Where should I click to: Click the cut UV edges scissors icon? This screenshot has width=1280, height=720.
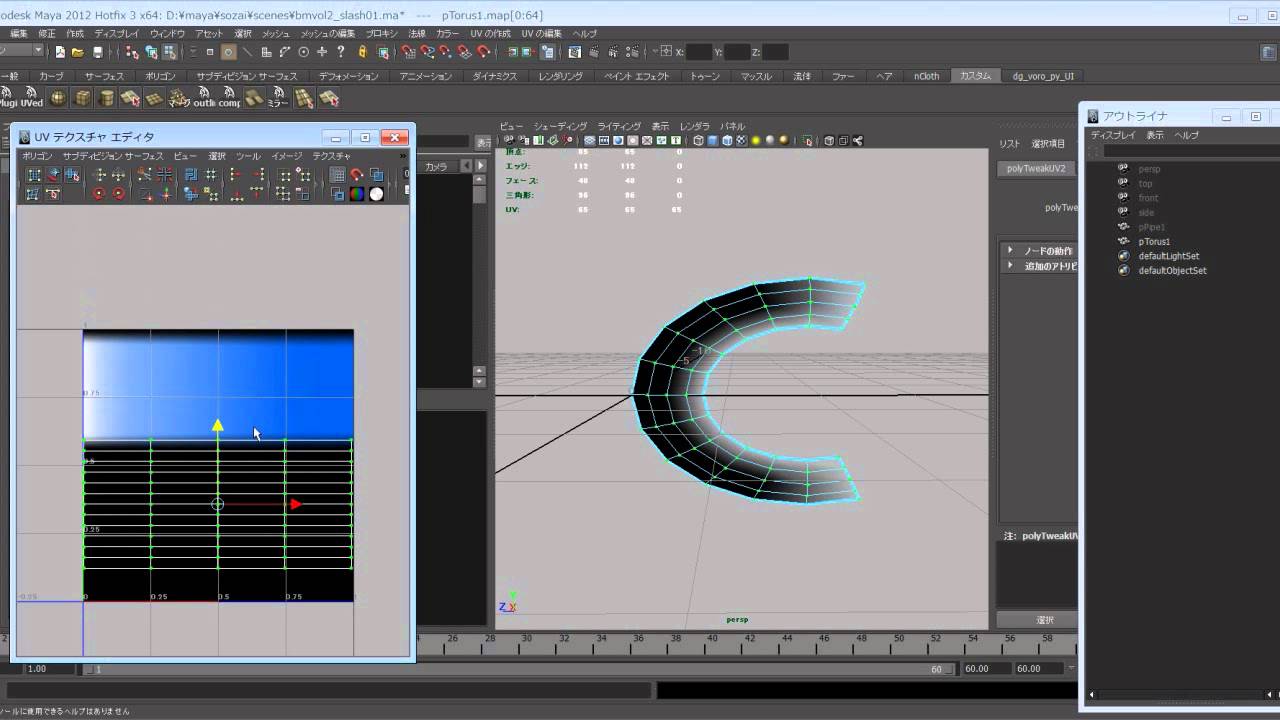pos(145,175)
